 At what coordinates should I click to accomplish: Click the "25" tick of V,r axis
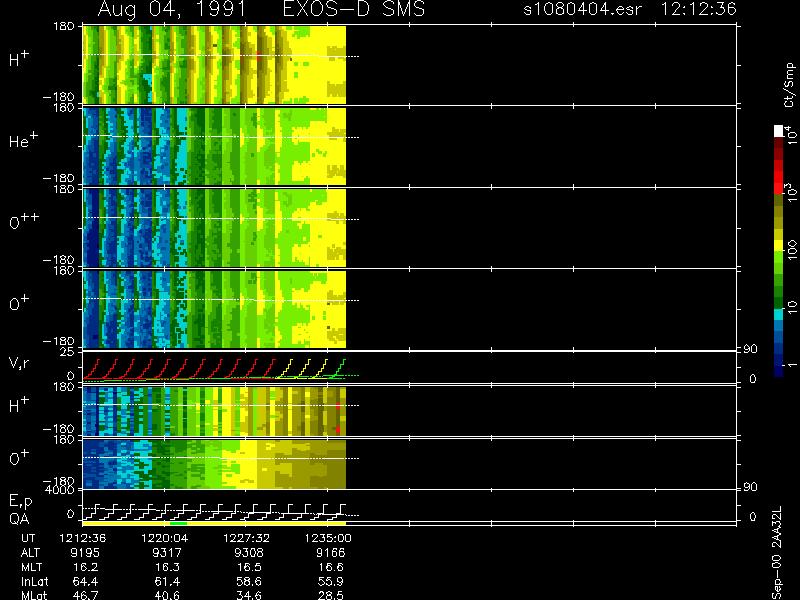coord(69,352)
